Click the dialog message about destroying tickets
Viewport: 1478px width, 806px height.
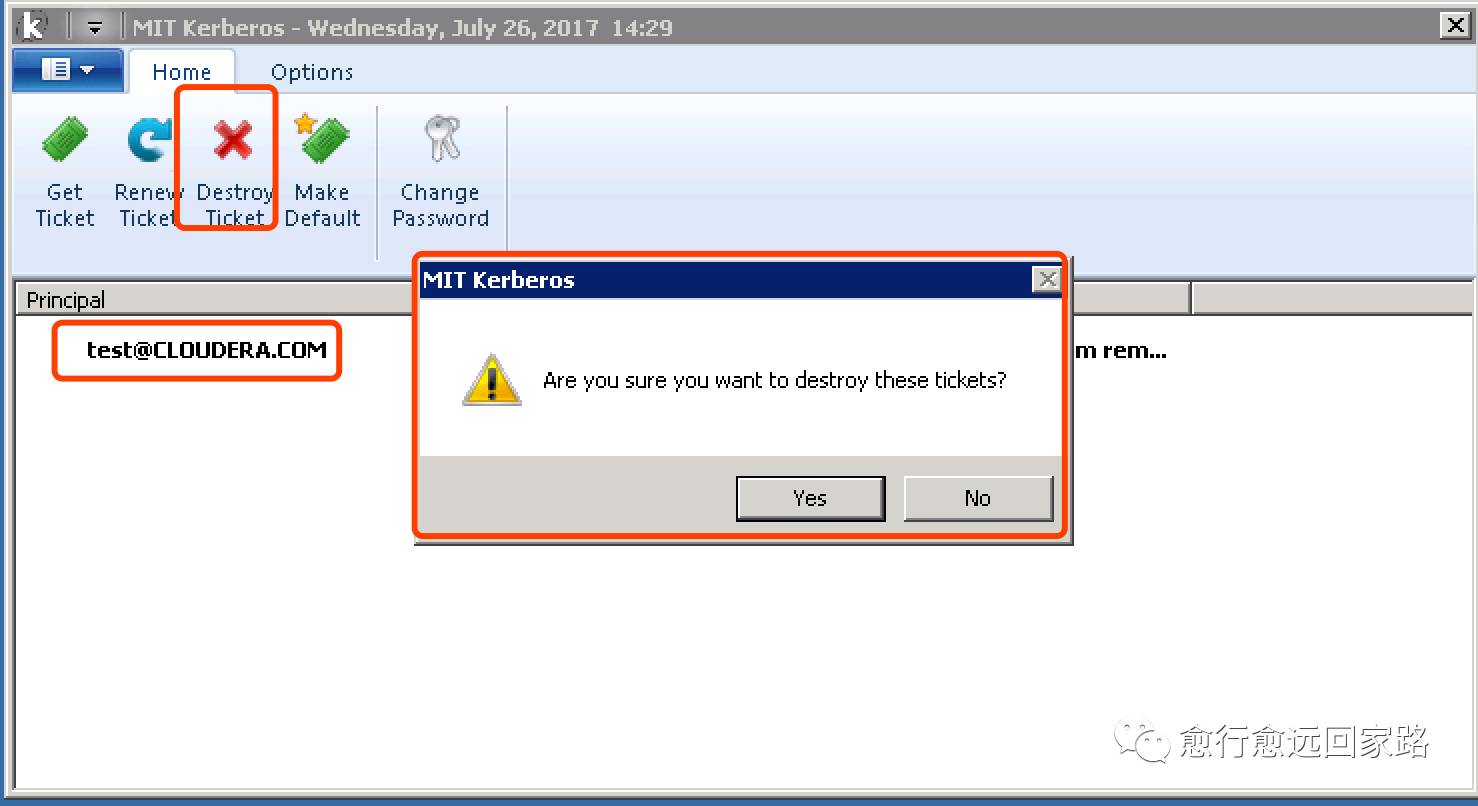pos(774,380)
